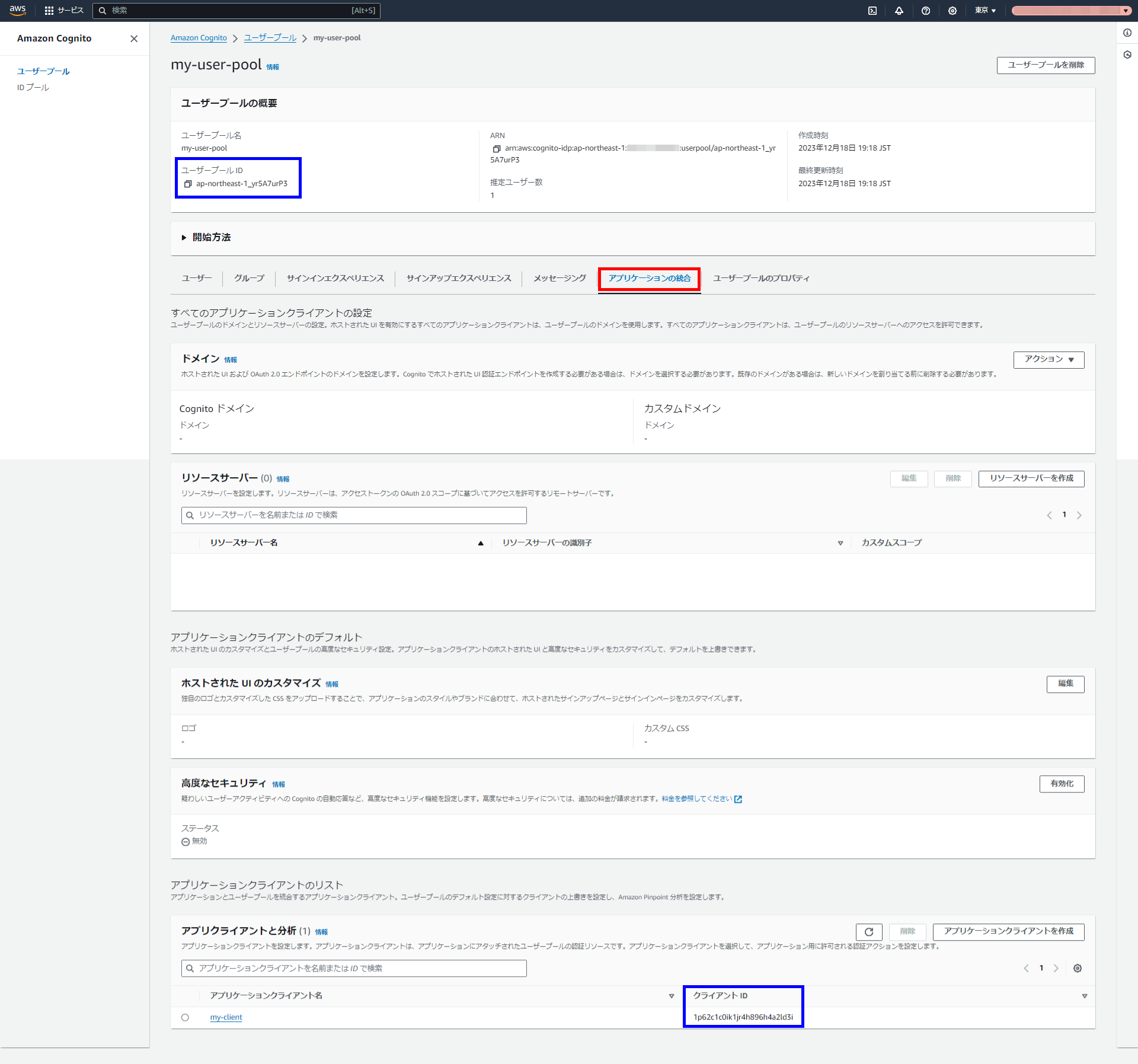The width and height of the screenshot is (1138, 1064).
Task: Click the AWS logo to go home
Action: (17, 10)
